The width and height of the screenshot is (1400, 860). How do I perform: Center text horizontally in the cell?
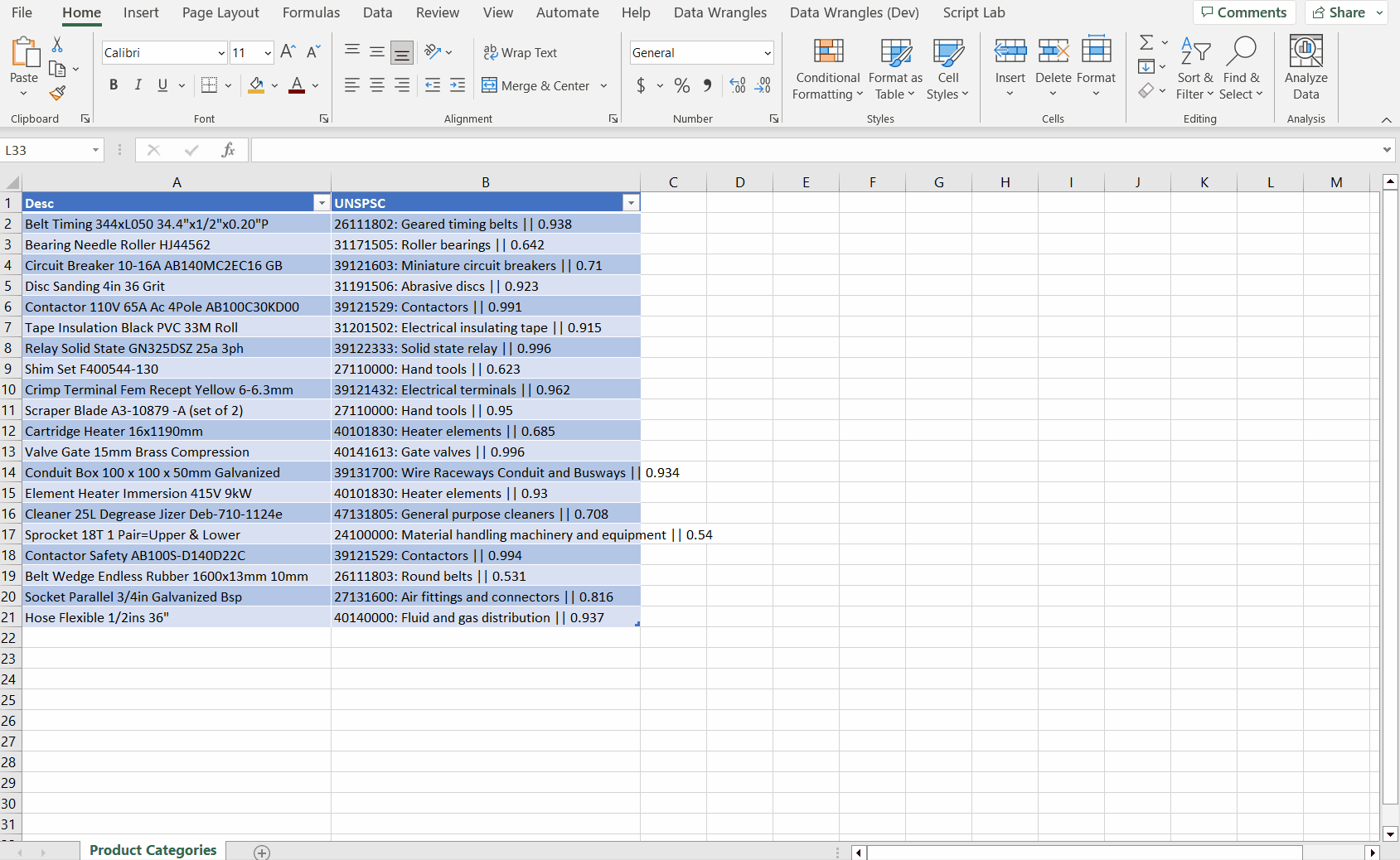(377, 85)
